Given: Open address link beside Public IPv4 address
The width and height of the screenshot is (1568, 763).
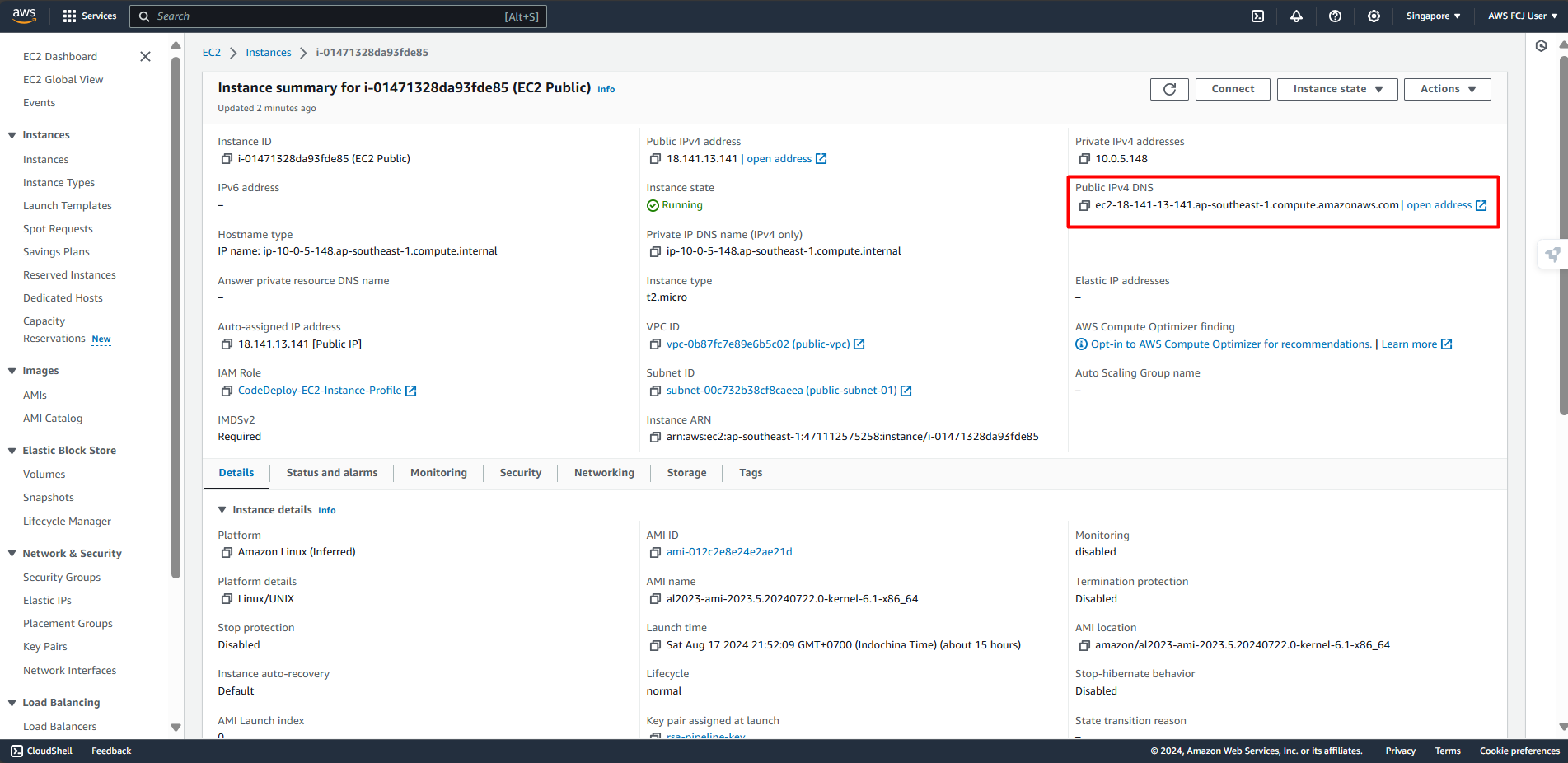Looking at the screenshot, I should (786, 159).
